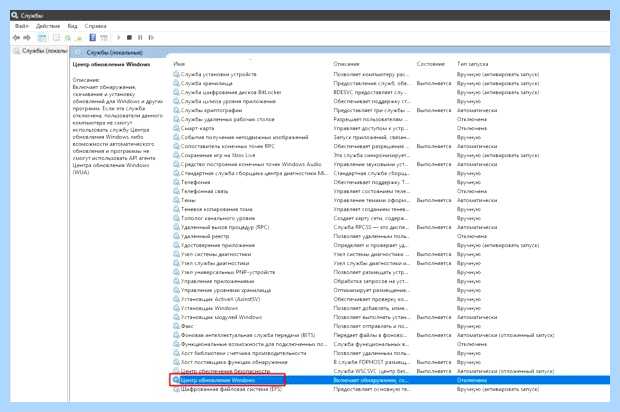Click the gear icon next to Телефония

pyautogui.click(x=176, y=182)
